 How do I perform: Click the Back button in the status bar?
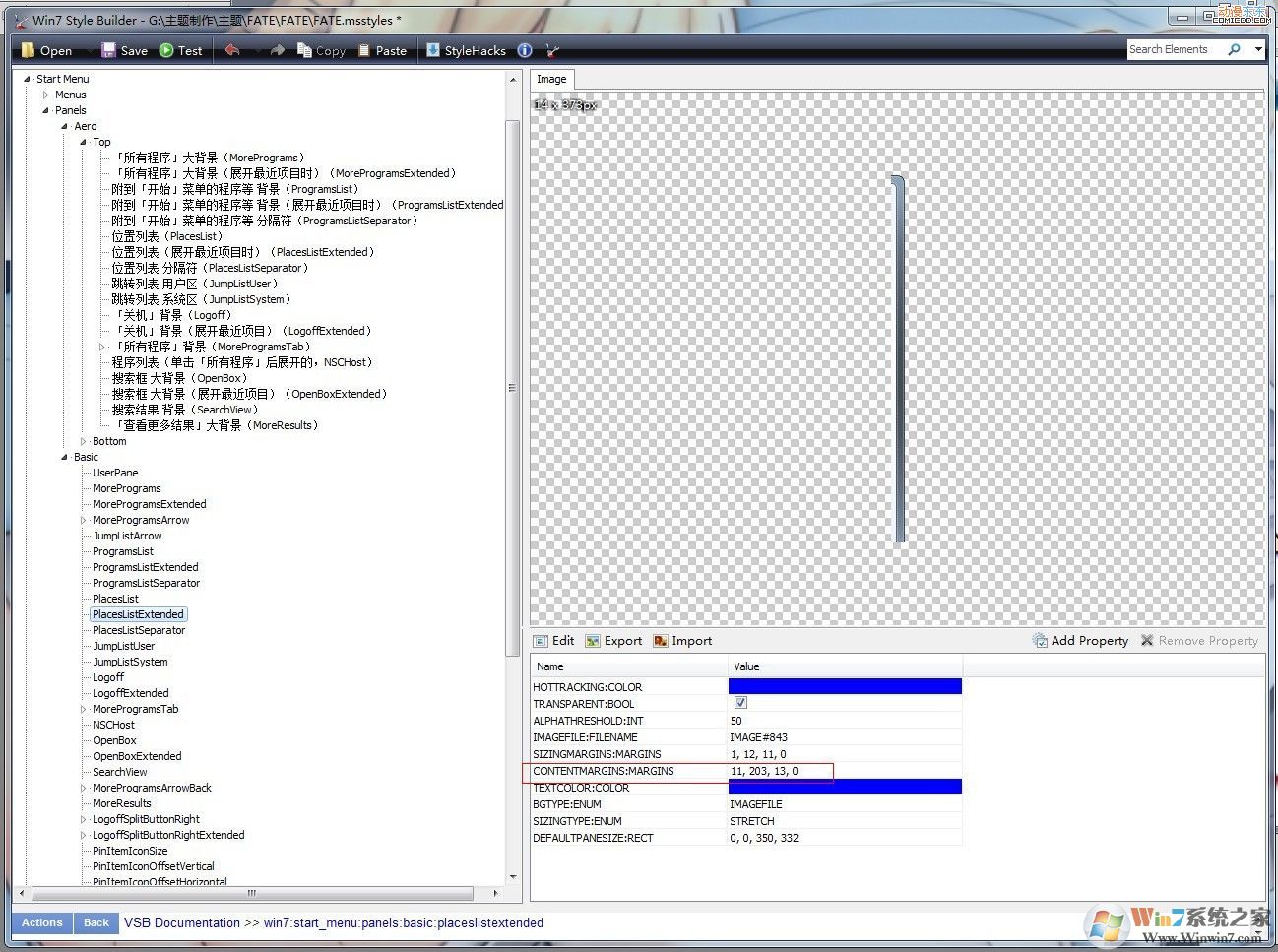(96, 922)
